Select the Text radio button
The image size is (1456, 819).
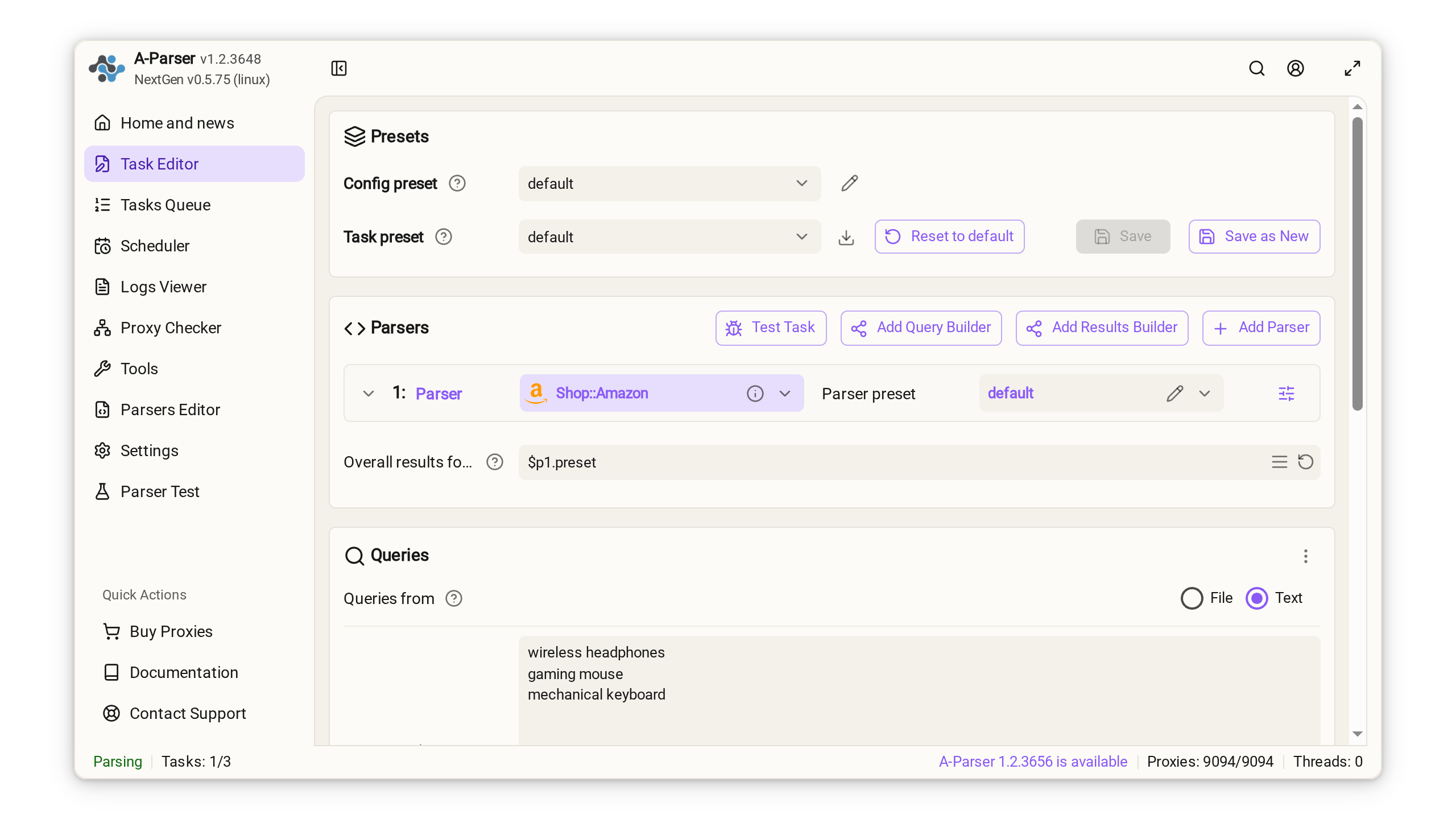(1257, 598)
